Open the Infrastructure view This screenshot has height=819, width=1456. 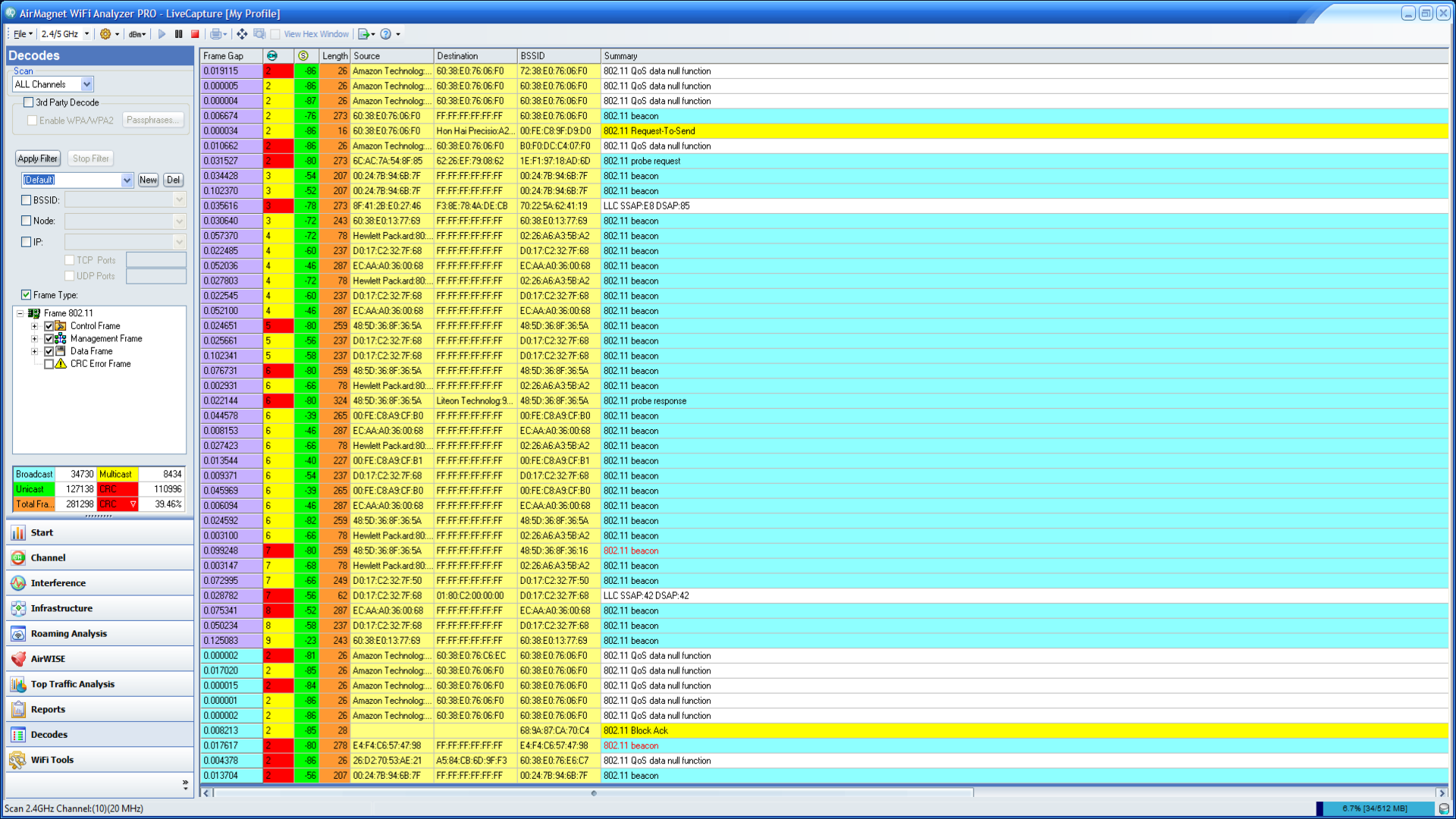tap(61, 607)
